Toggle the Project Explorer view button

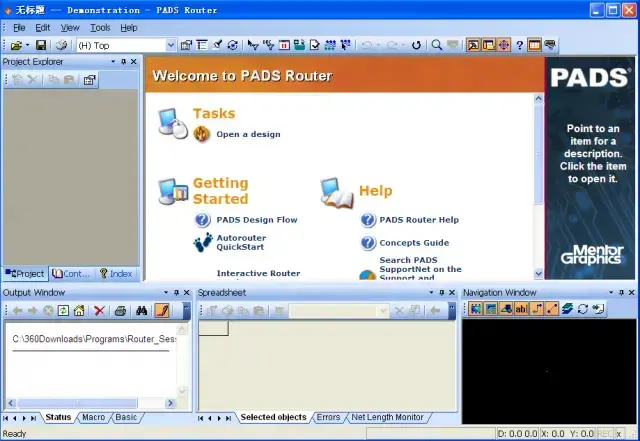489,45
